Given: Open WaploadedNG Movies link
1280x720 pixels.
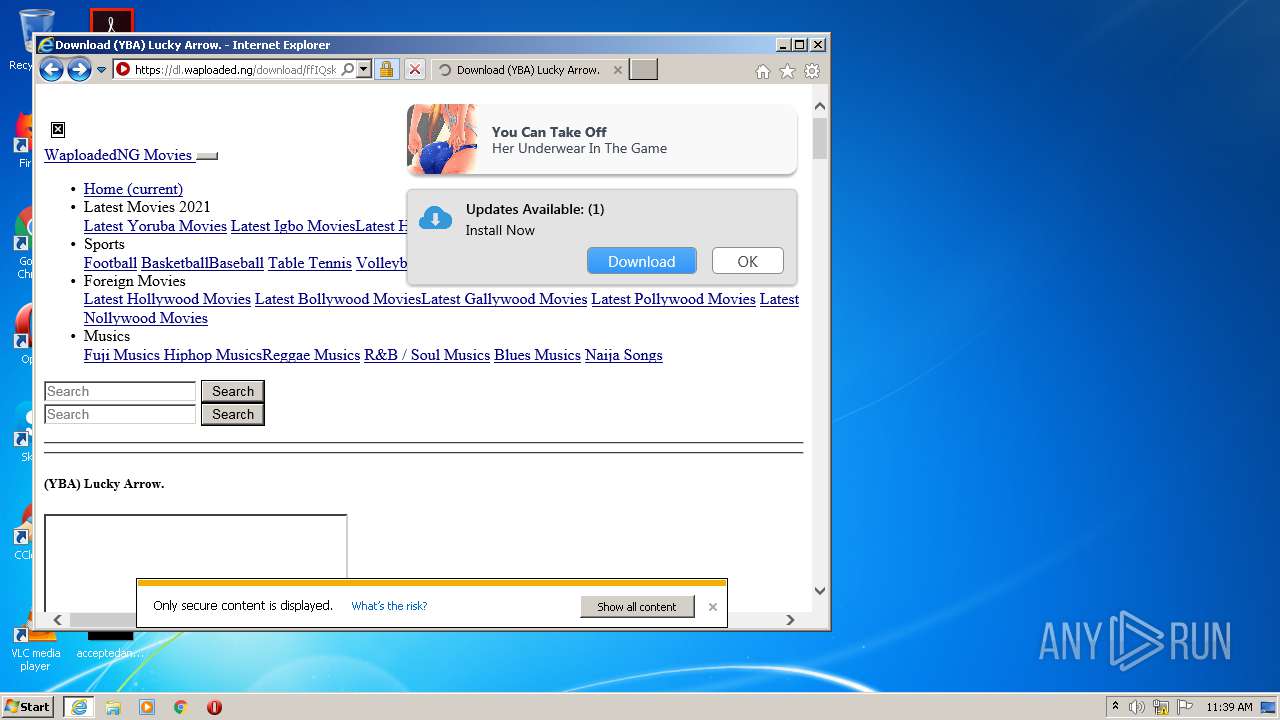Looking at the screenshot, I should pyautogui.click(x=118, y=155).
